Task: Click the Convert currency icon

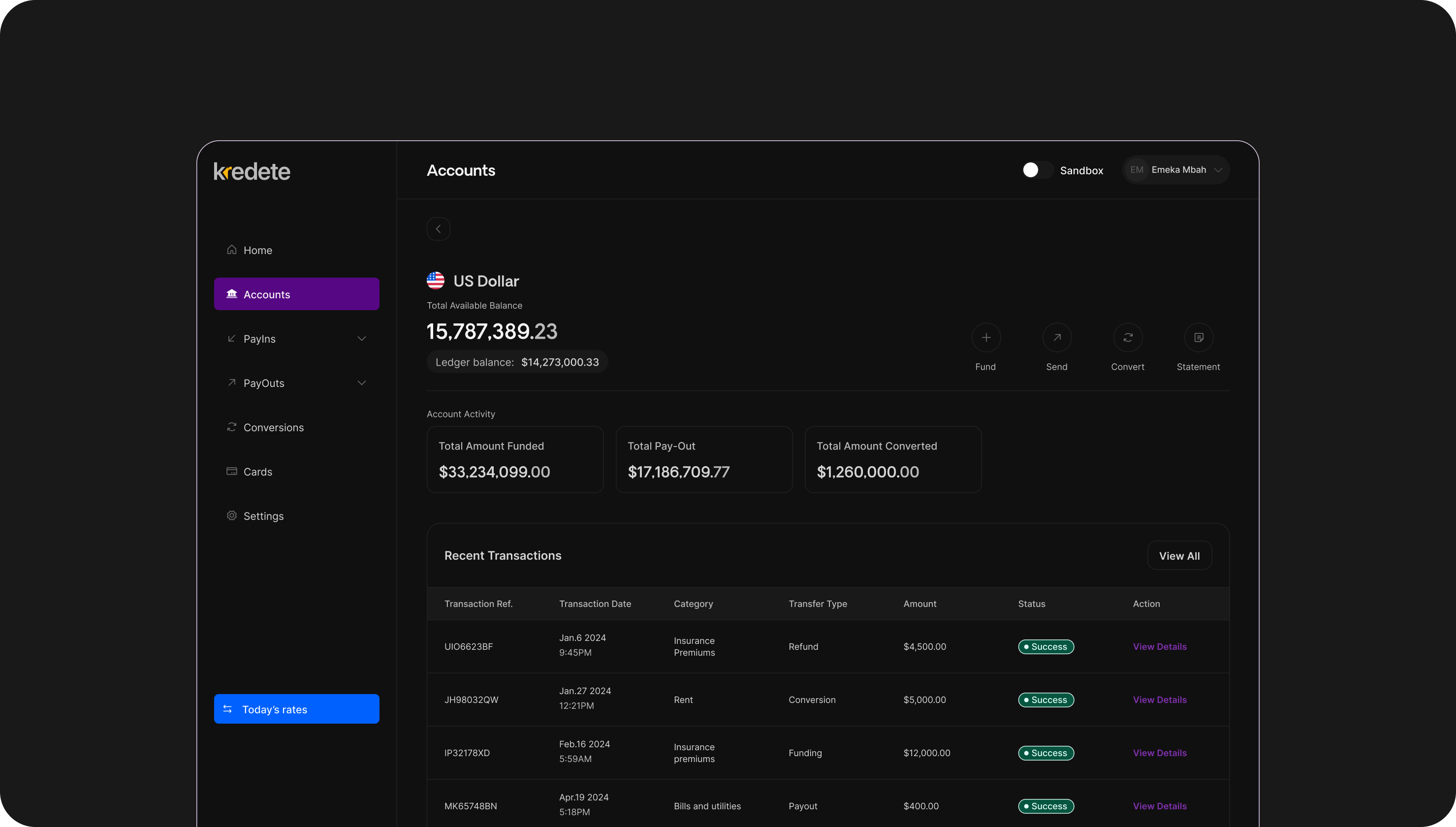Action: [1128, 337]
